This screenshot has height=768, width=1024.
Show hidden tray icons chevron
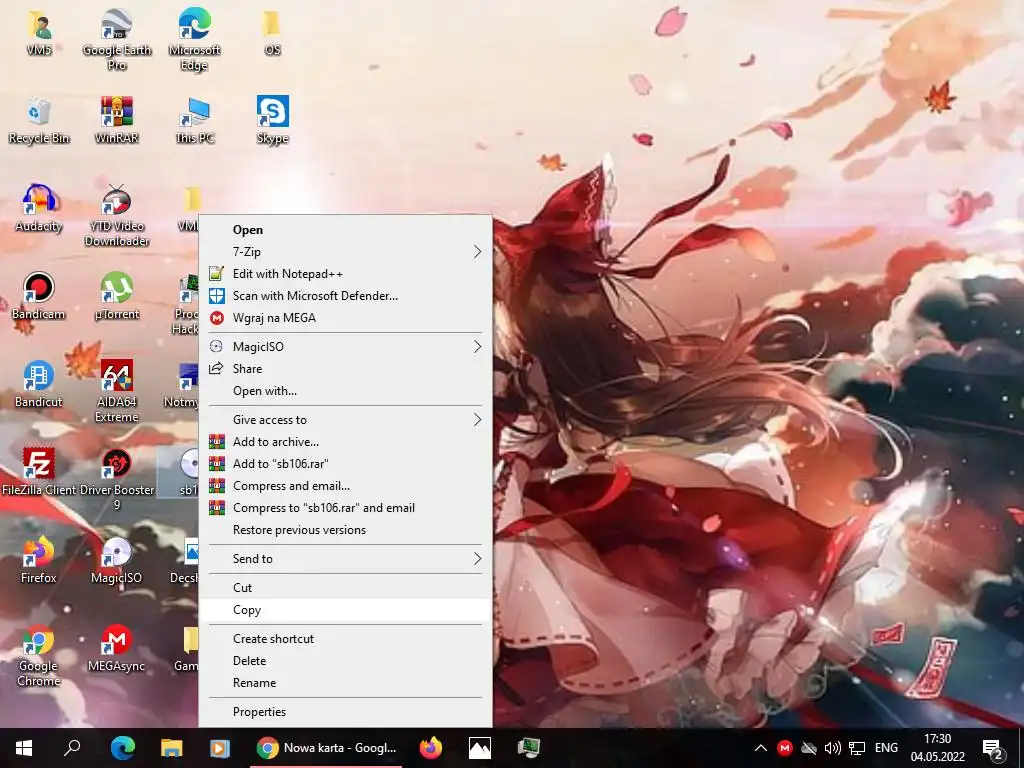(x=760, y=748)
